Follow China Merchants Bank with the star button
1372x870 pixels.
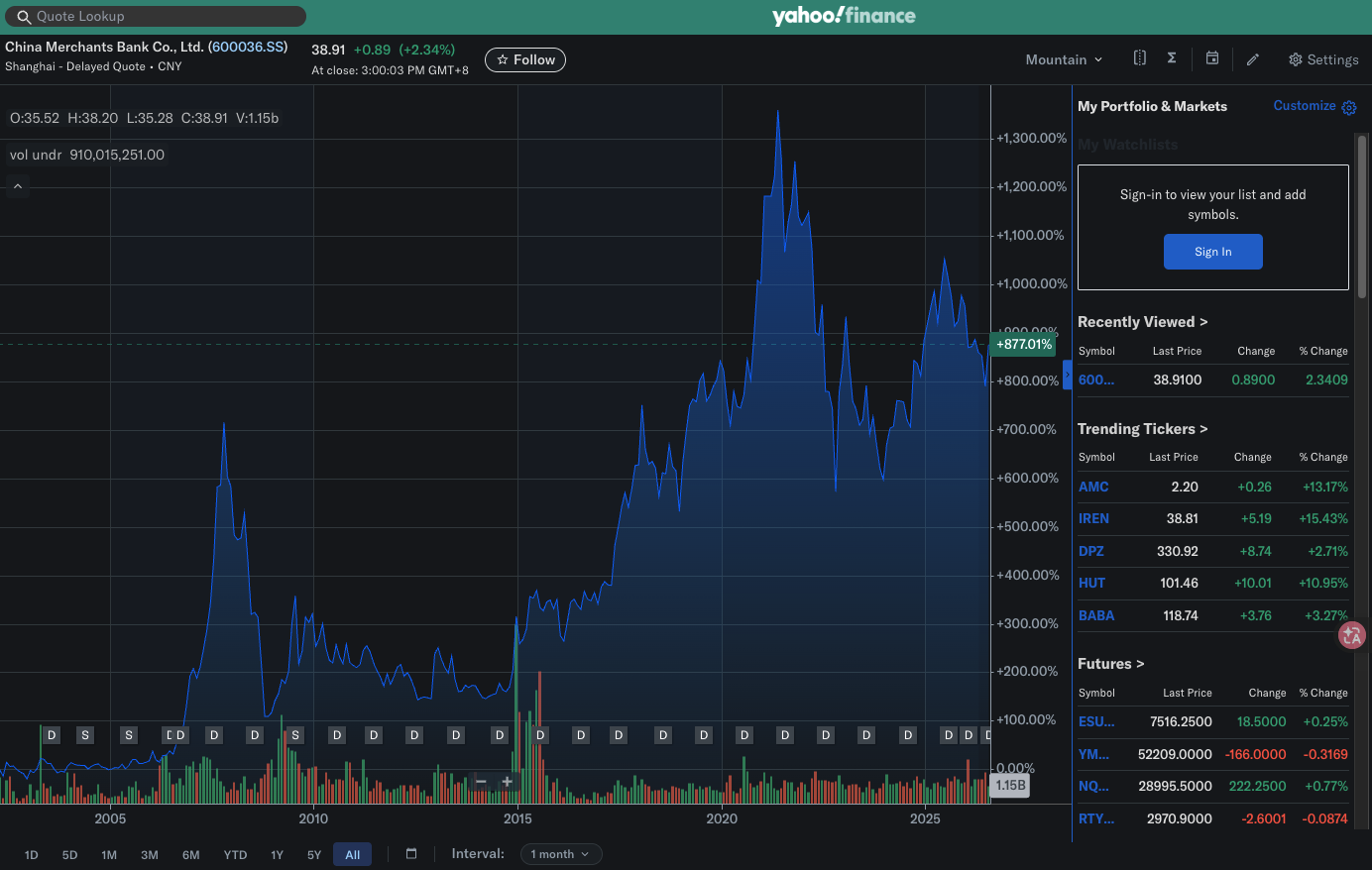[525, 60]
